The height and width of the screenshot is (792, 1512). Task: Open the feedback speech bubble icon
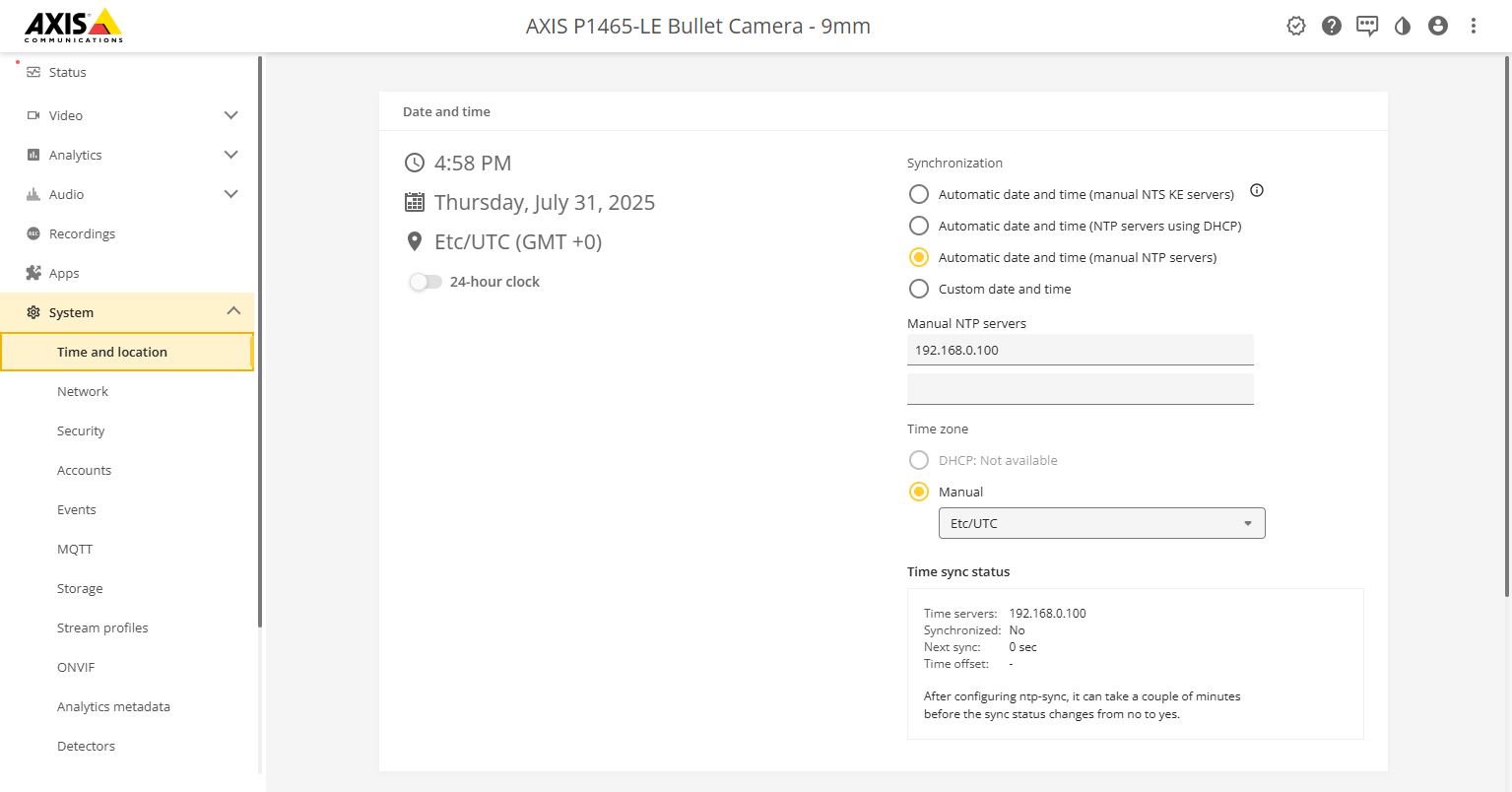pos(1366,27)
